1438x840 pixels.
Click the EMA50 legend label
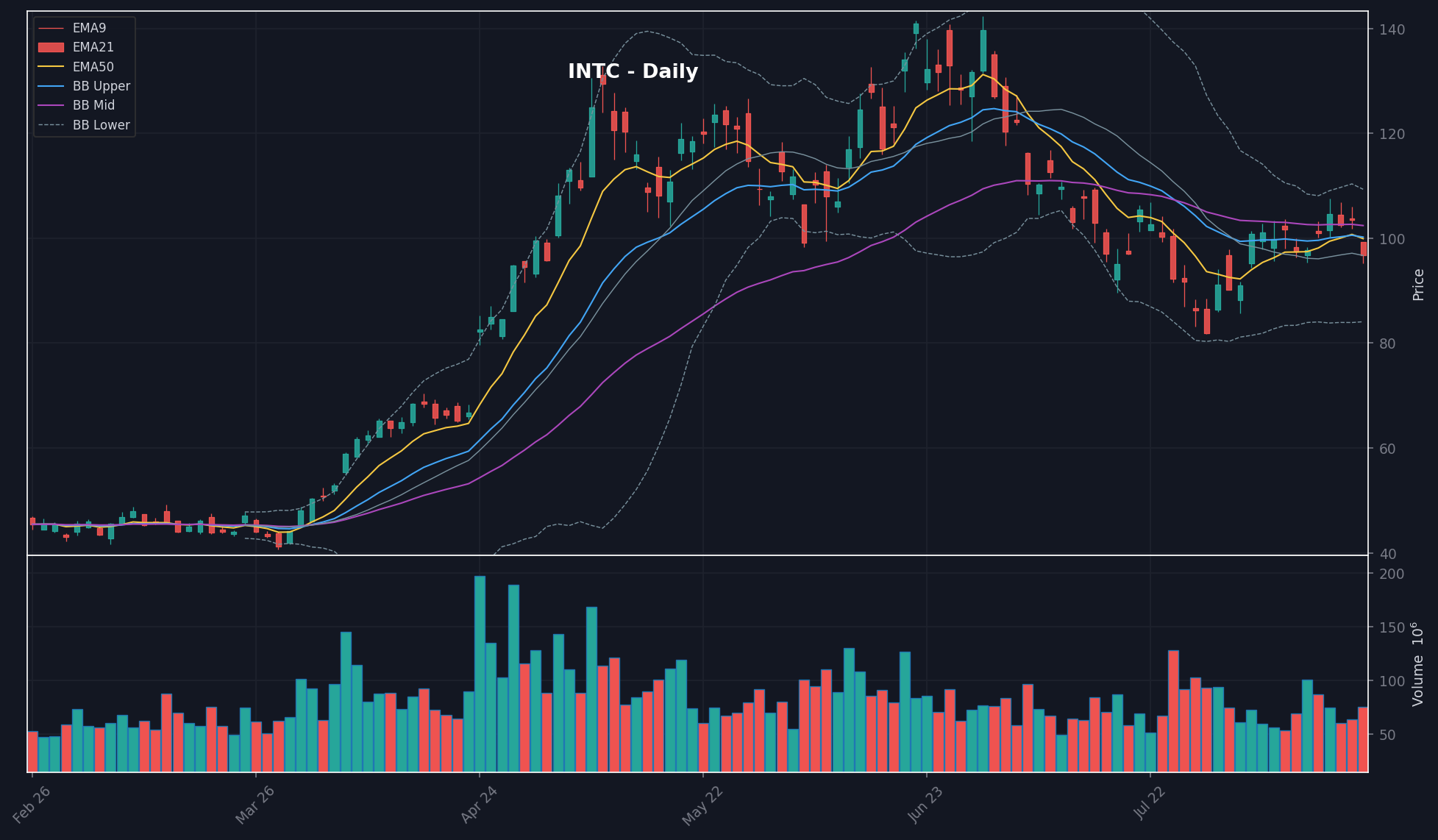[x=93, y=67]
